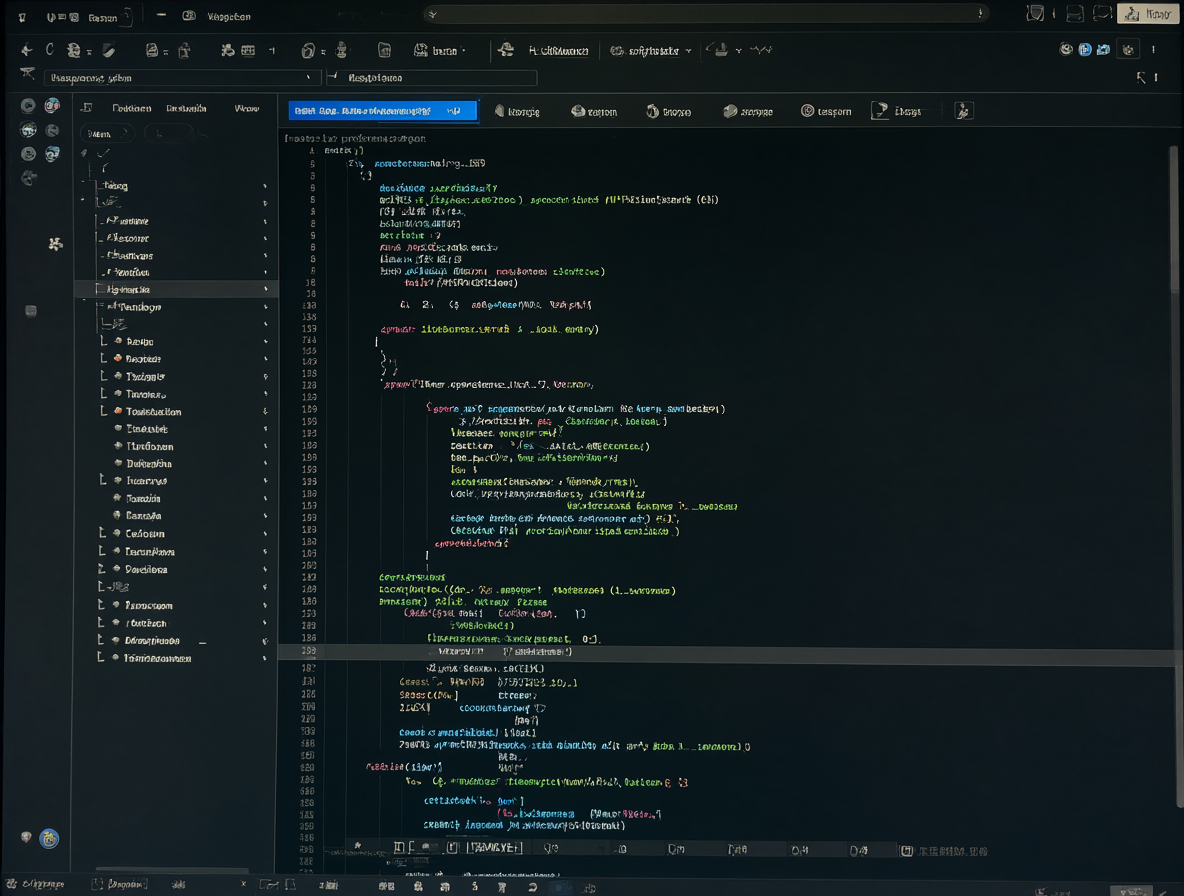
Task: Click the first icon at the title bar's far left
Action: click(x=22, y=17)
